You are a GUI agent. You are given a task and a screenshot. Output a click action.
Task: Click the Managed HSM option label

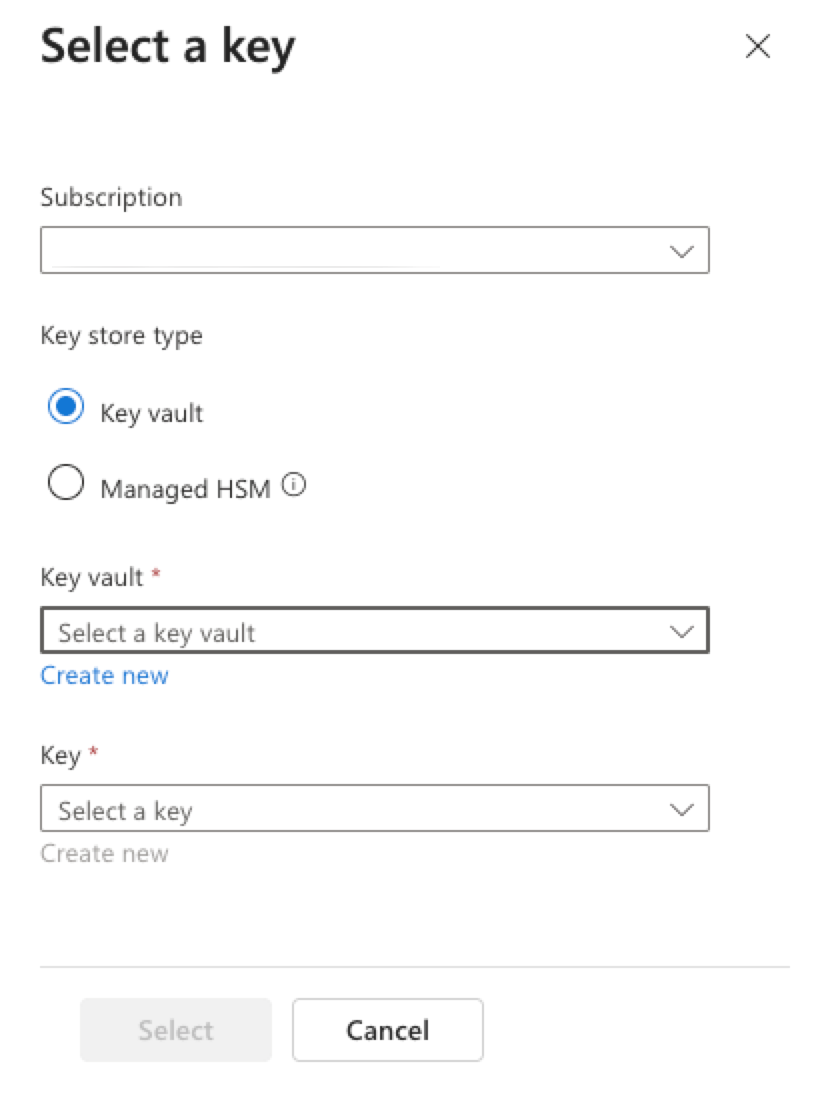[185, 488]
